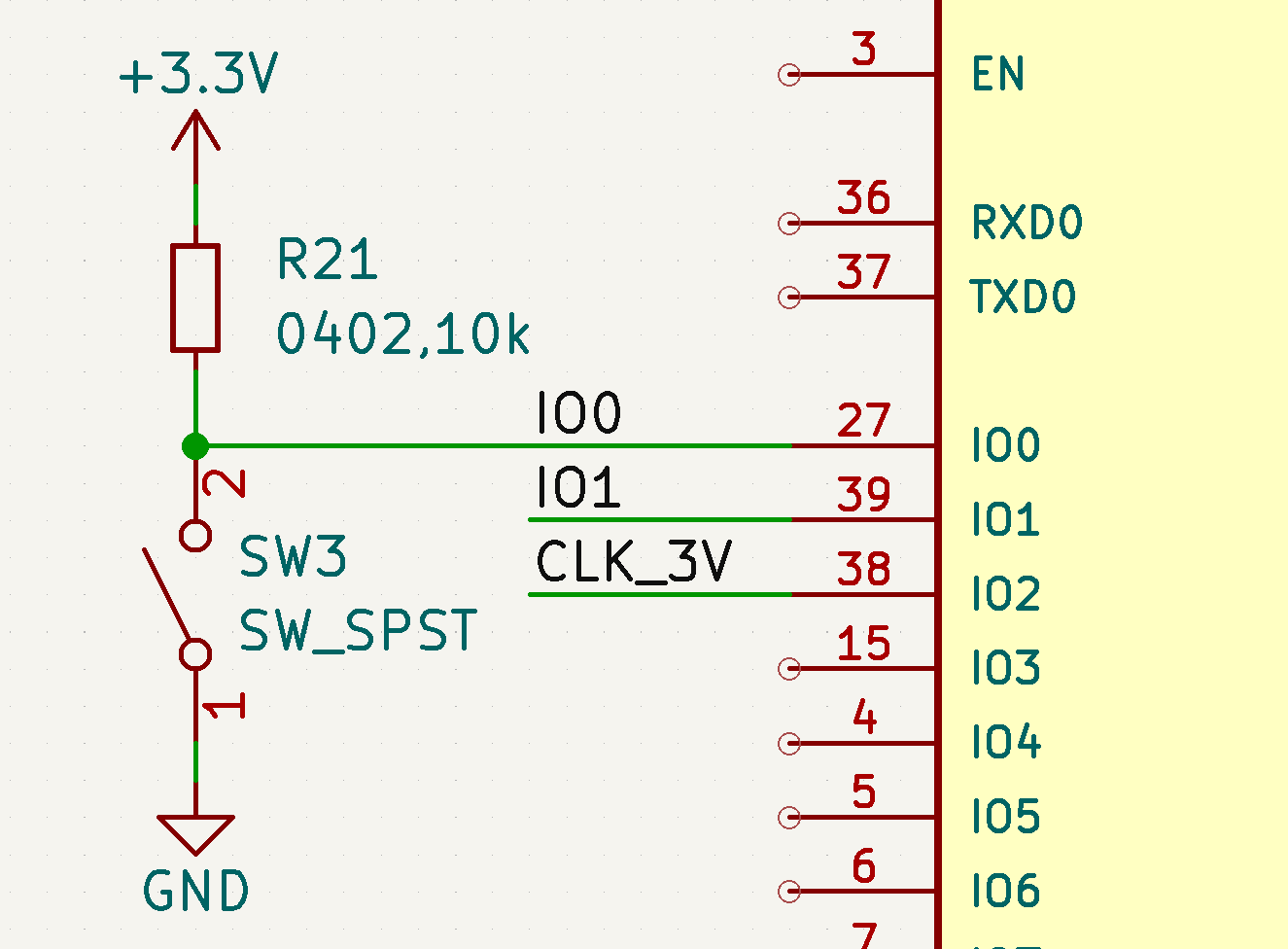Image resolution: width=1288 pixels, height=949 pixels.
Task: Select the SW_SPST value label
Action: click(x=358, y=631)
